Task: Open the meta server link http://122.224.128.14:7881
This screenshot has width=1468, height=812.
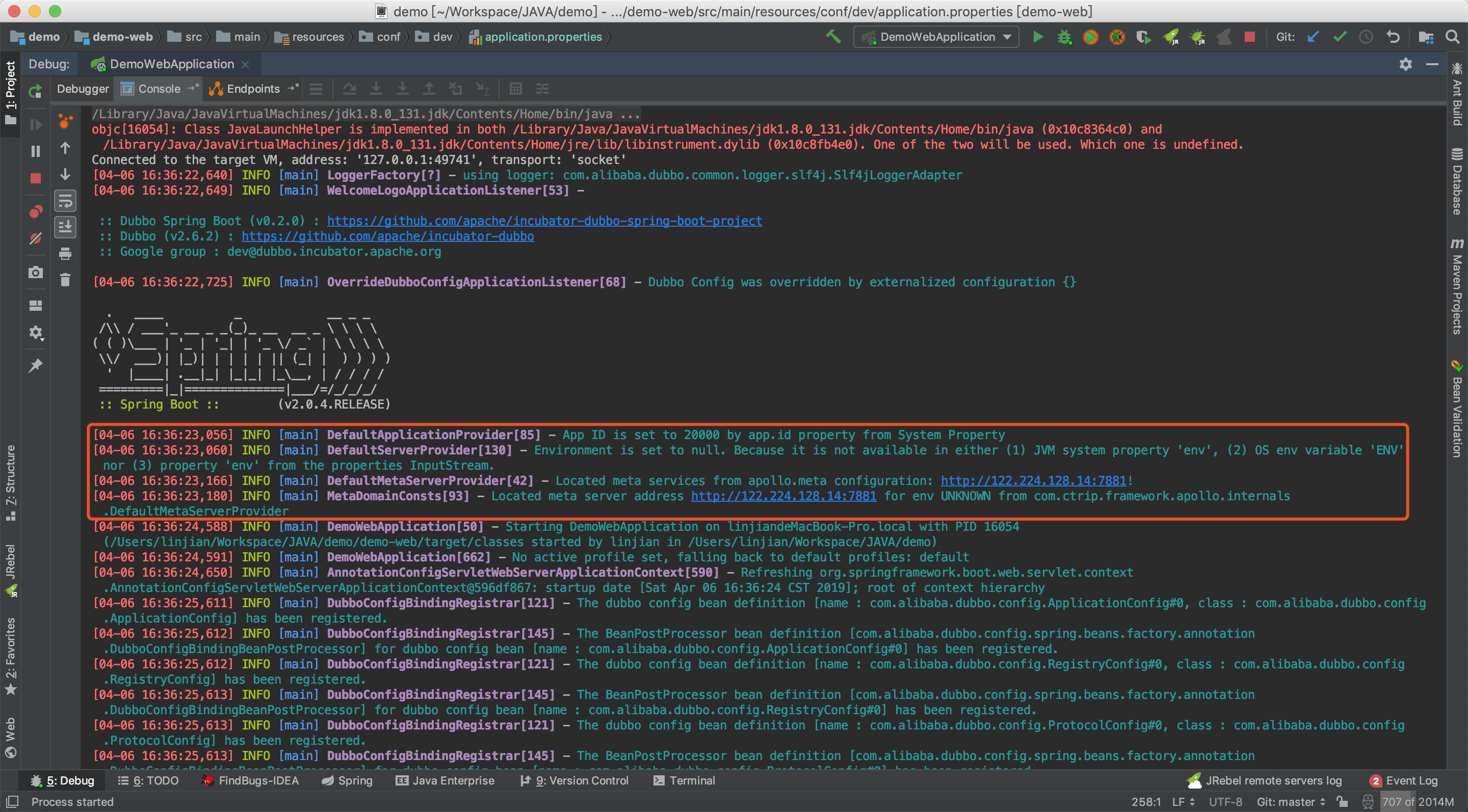Action: [x=783, y=496]
